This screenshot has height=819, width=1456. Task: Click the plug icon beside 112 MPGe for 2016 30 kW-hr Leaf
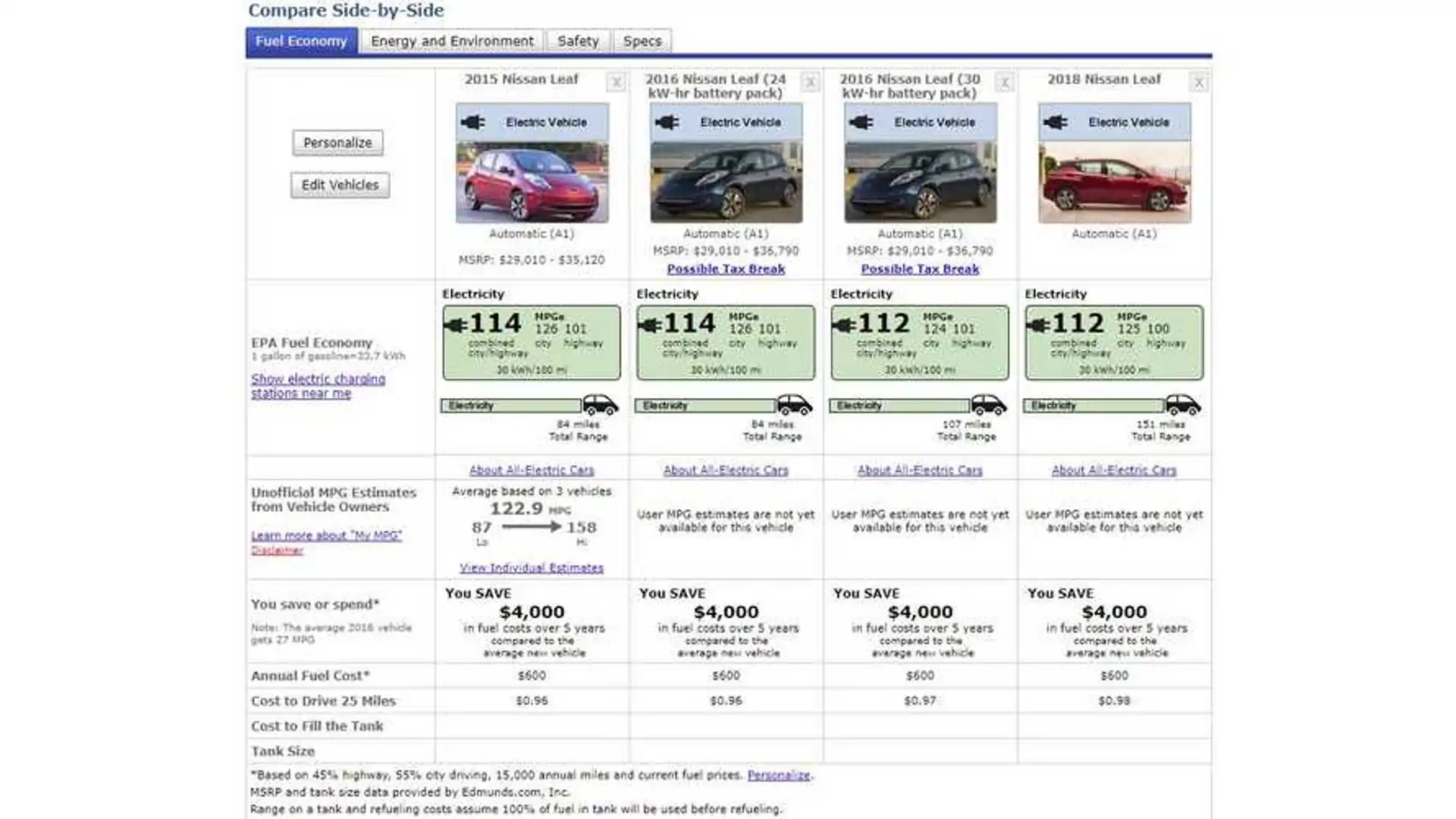843,325
